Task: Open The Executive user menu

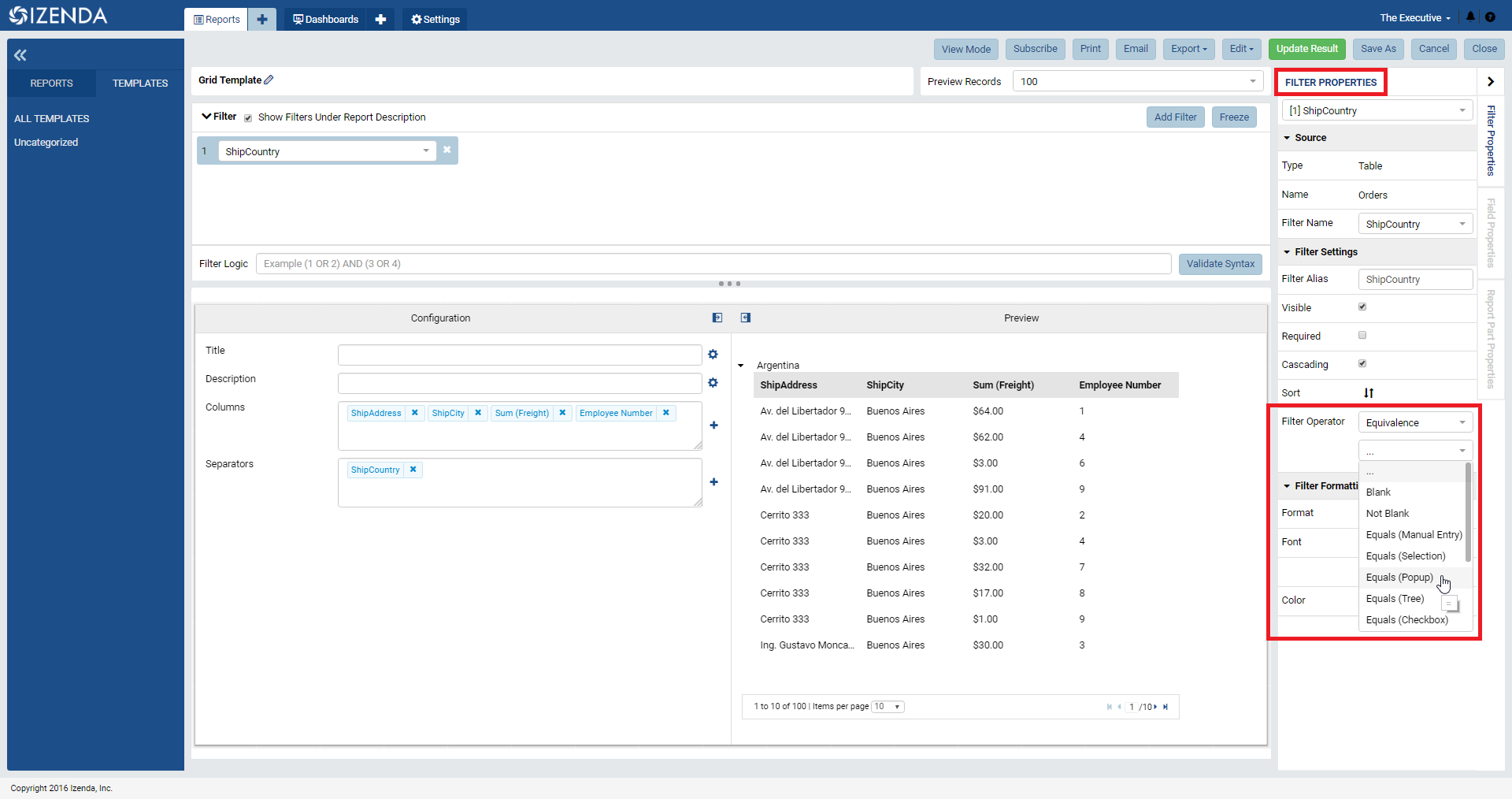Action: (1414, 17)
